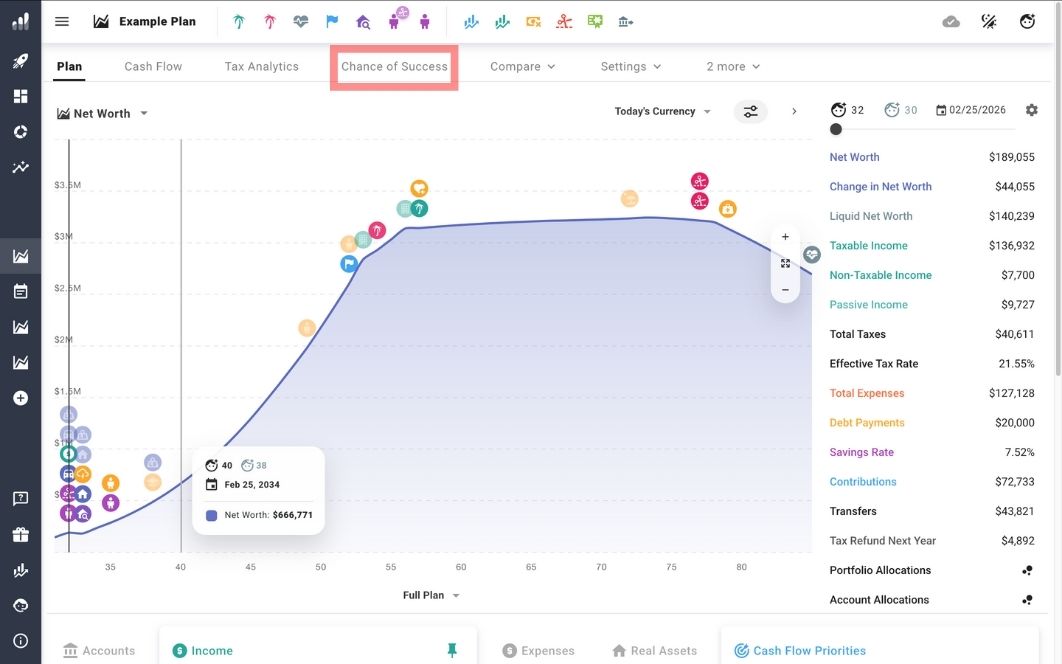Expand the Full Plan range dropdown
The width and height of the screenshot is (1062, 664).
pyautogui.click(x=431, y=595)
